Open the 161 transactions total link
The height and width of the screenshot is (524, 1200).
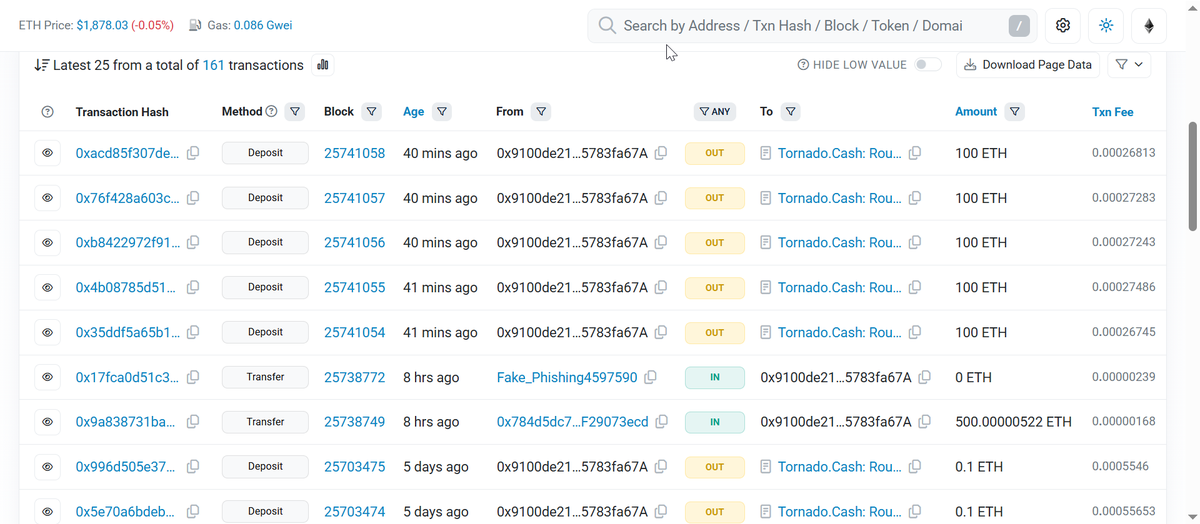point(213,65)
